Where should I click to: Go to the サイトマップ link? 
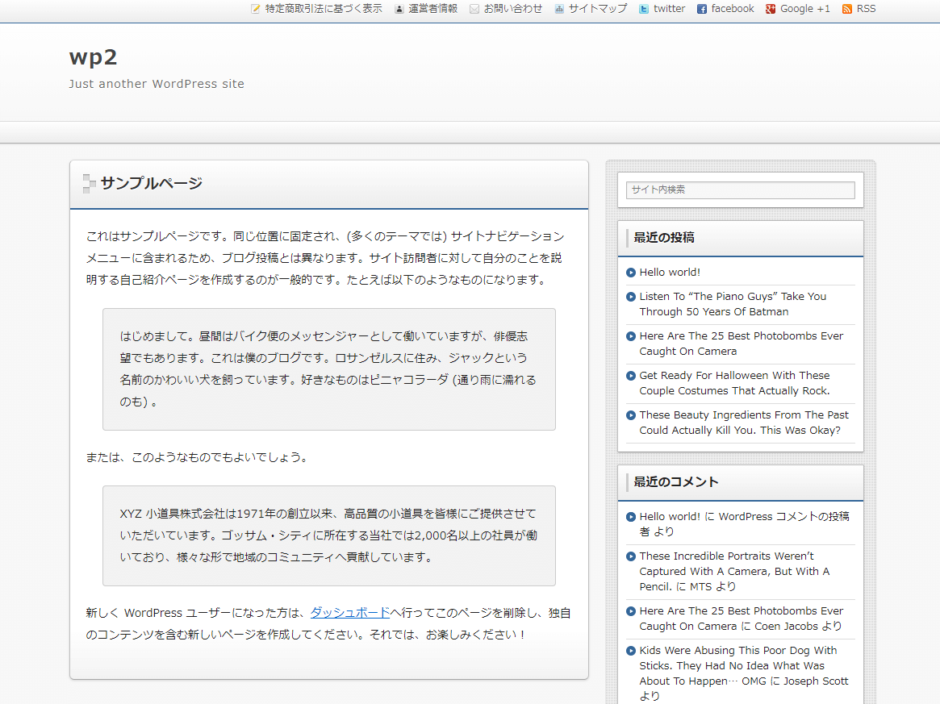[x=598, y=9]
